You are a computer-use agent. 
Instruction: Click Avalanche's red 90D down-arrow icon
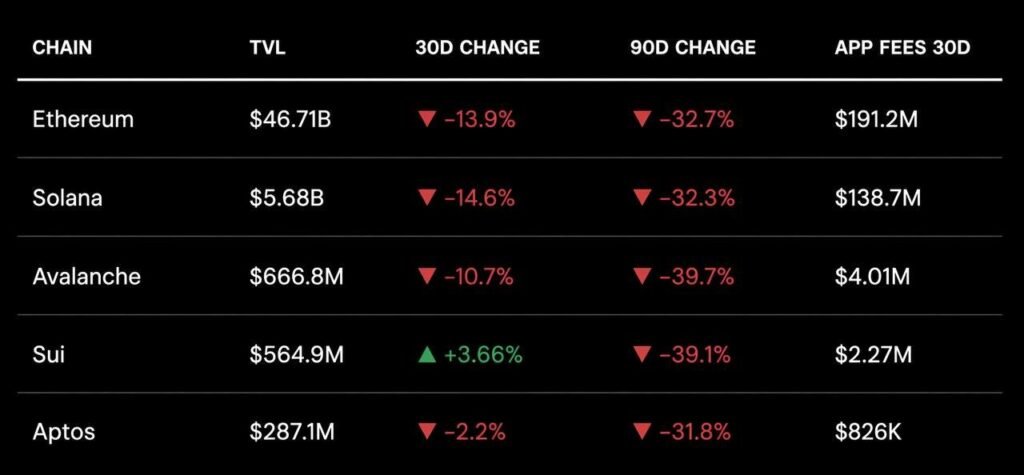tap(642, 276)
